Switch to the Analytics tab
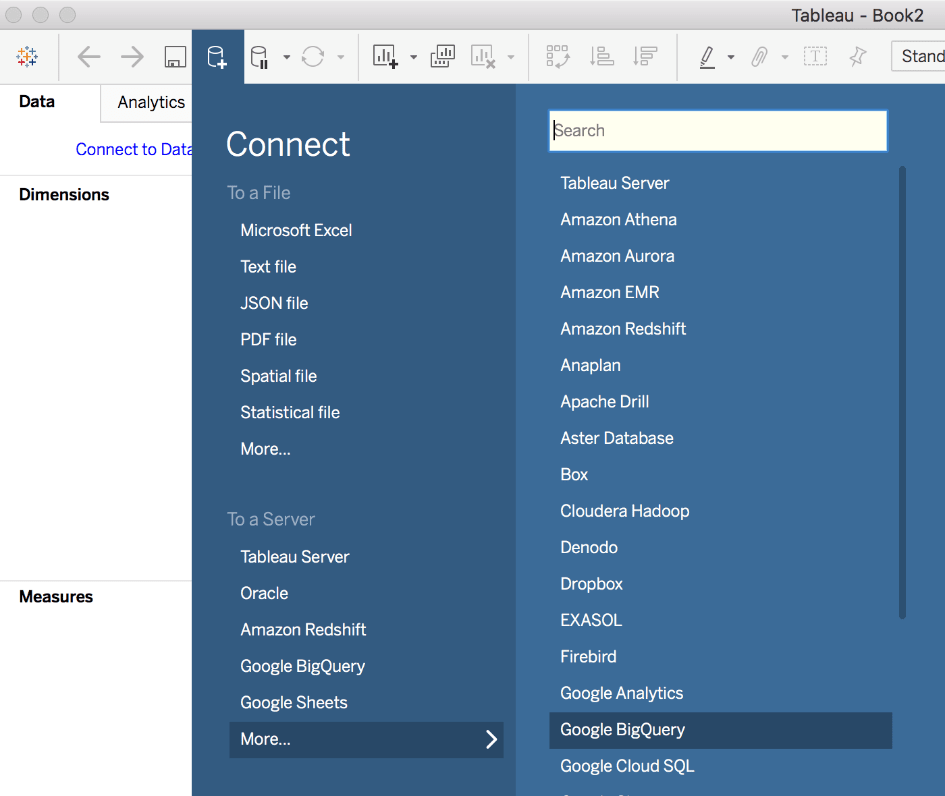 click(x=151, y=102)
